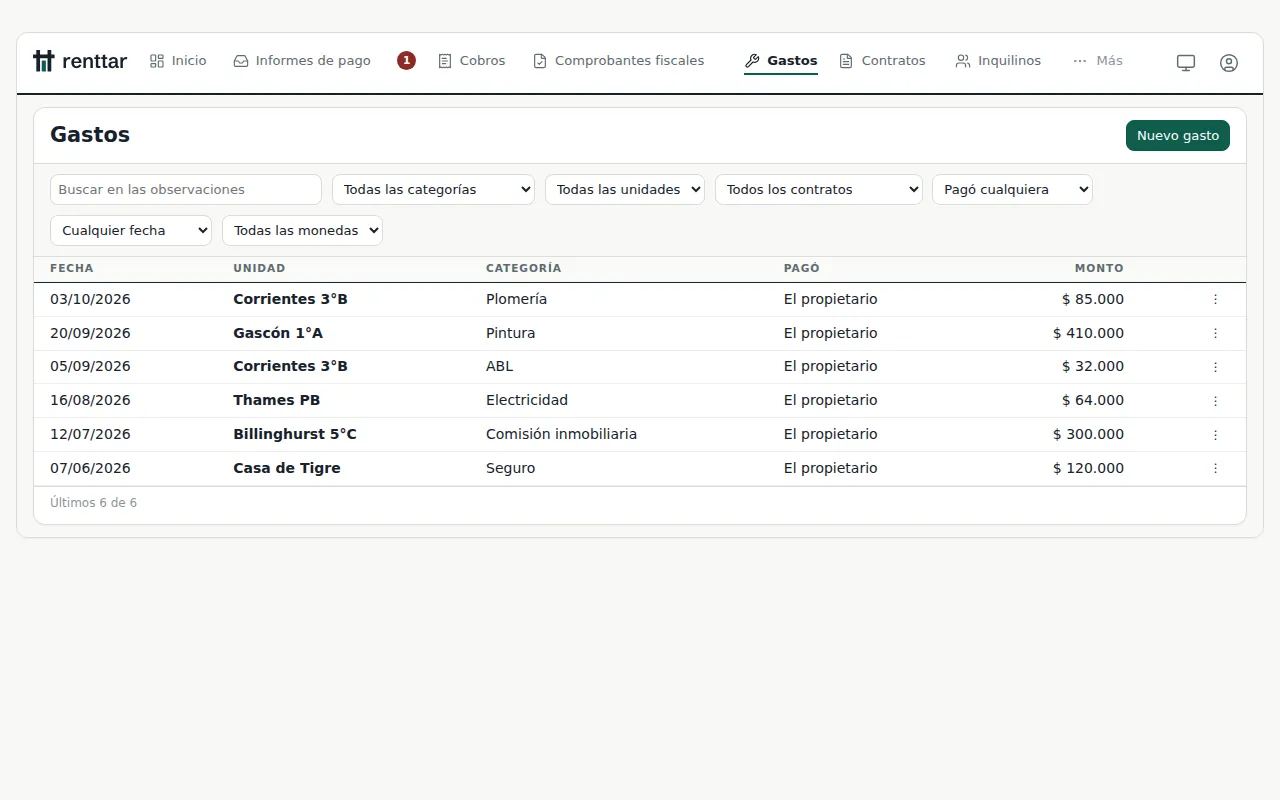Click the Thames PB unit cell
Image resolution: width=1280 pixels, height=800 pixels.
pos(277,400)
